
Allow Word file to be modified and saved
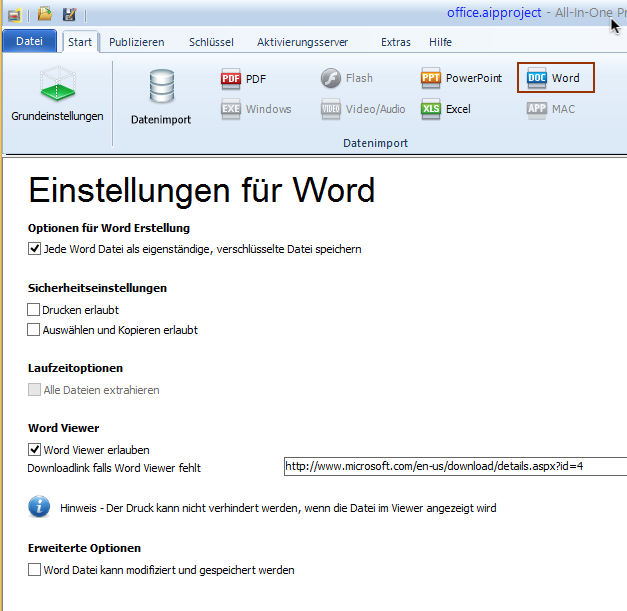[x=35, y=570]
